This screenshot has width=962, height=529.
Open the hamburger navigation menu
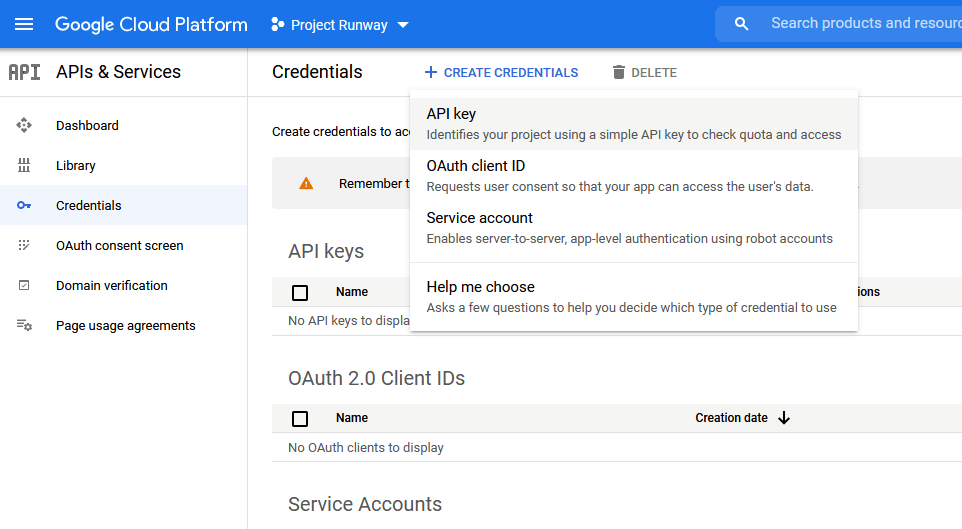coord(24,24)
